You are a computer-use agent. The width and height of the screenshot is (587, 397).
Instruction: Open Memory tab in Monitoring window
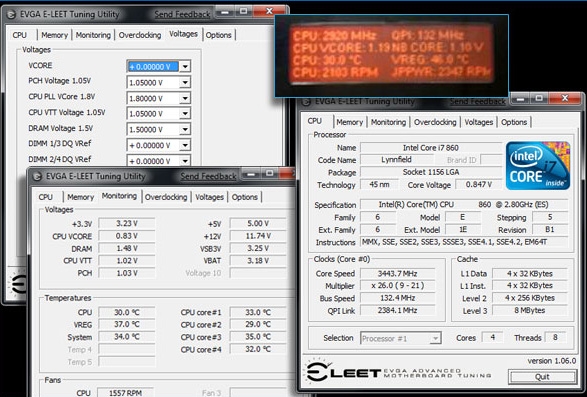coord(80,197)
